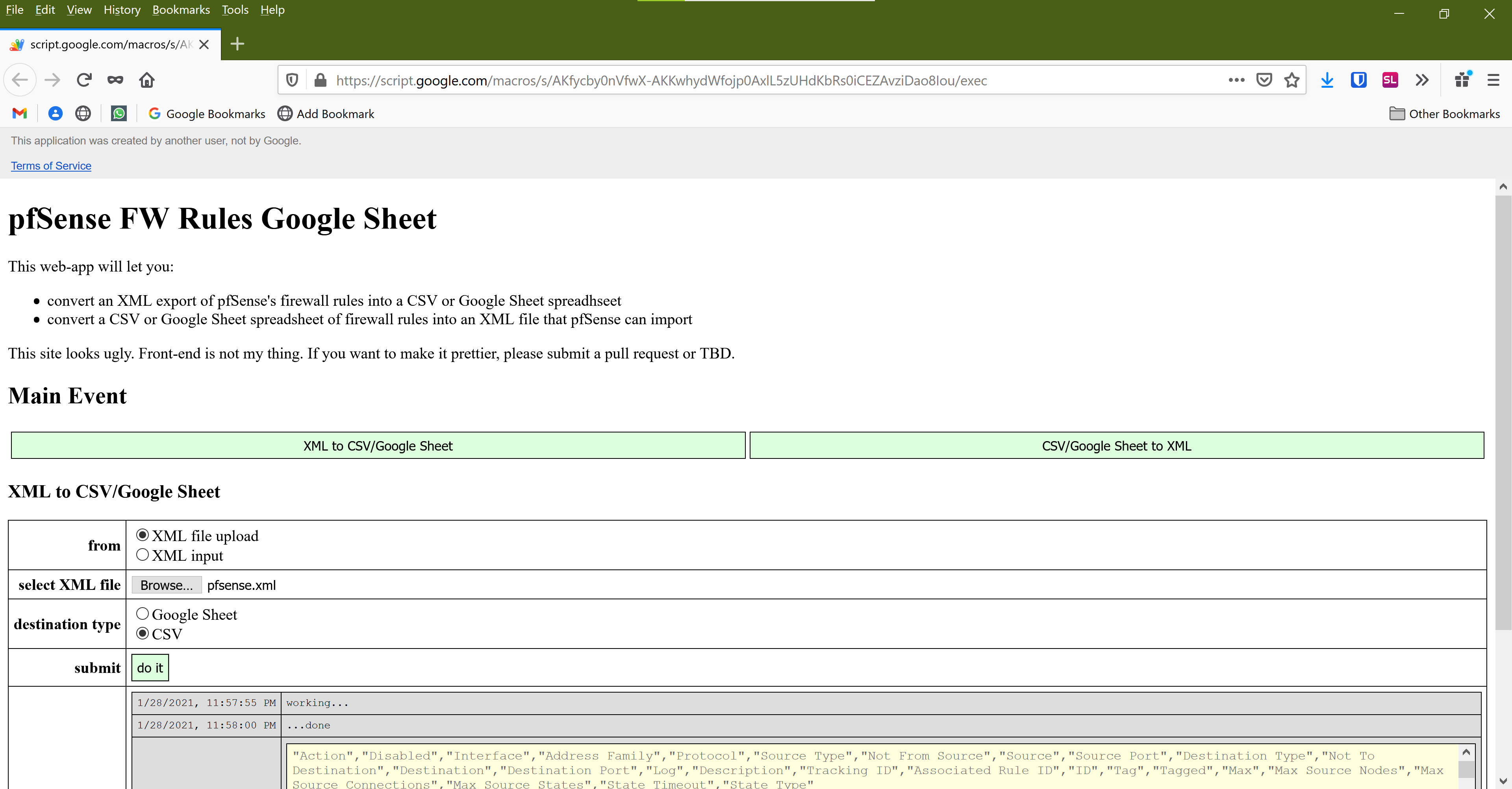Click the page scrollbar up arrow
The height and width of the screenshot is (789, 1512).
coord(1503,187)
